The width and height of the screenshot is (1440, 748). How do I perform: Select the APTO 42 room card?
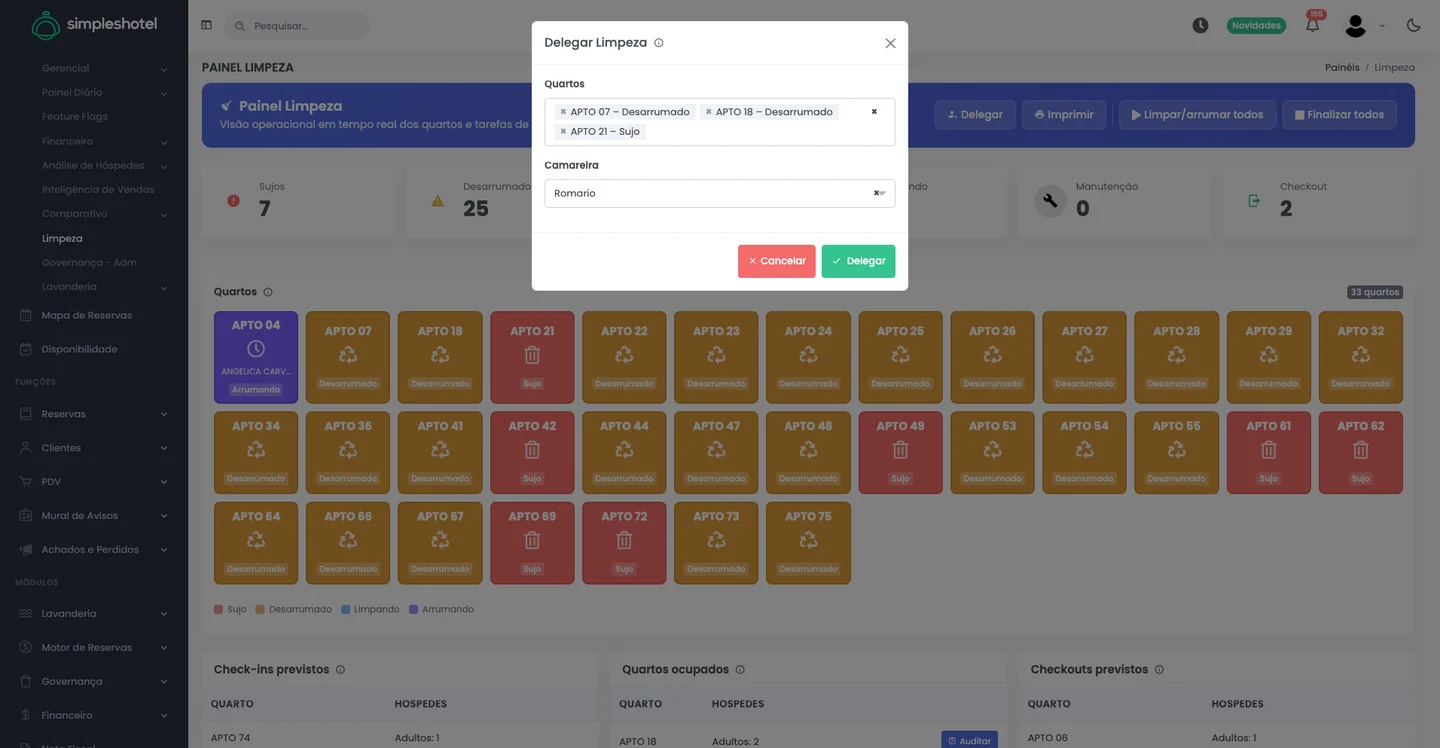coord(532,452)
